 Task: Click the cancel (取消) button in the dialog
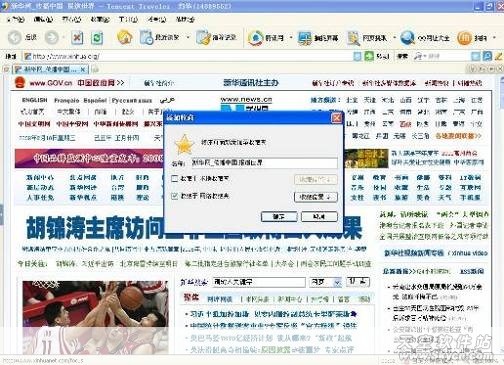(x=319, y=217)
